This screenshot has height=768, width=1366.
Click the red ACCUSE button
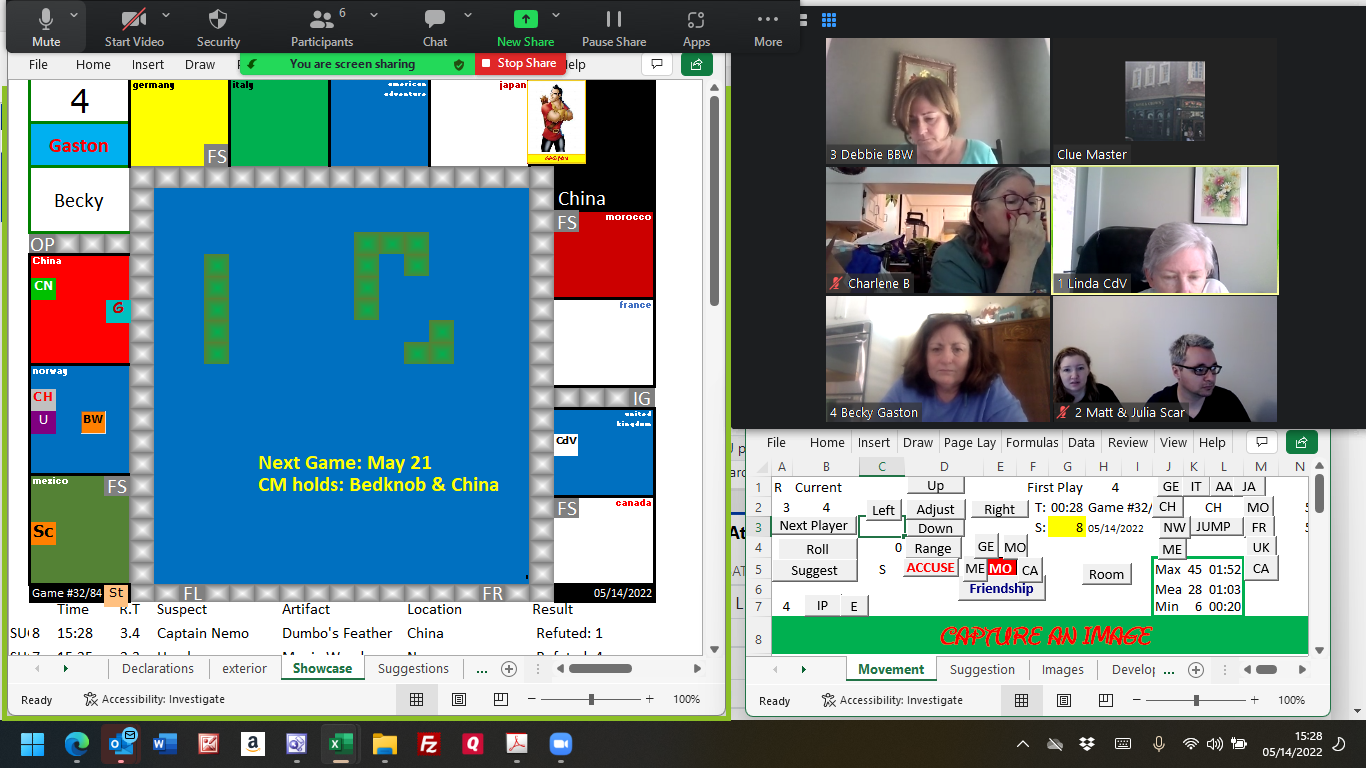[x=930, y=567]
